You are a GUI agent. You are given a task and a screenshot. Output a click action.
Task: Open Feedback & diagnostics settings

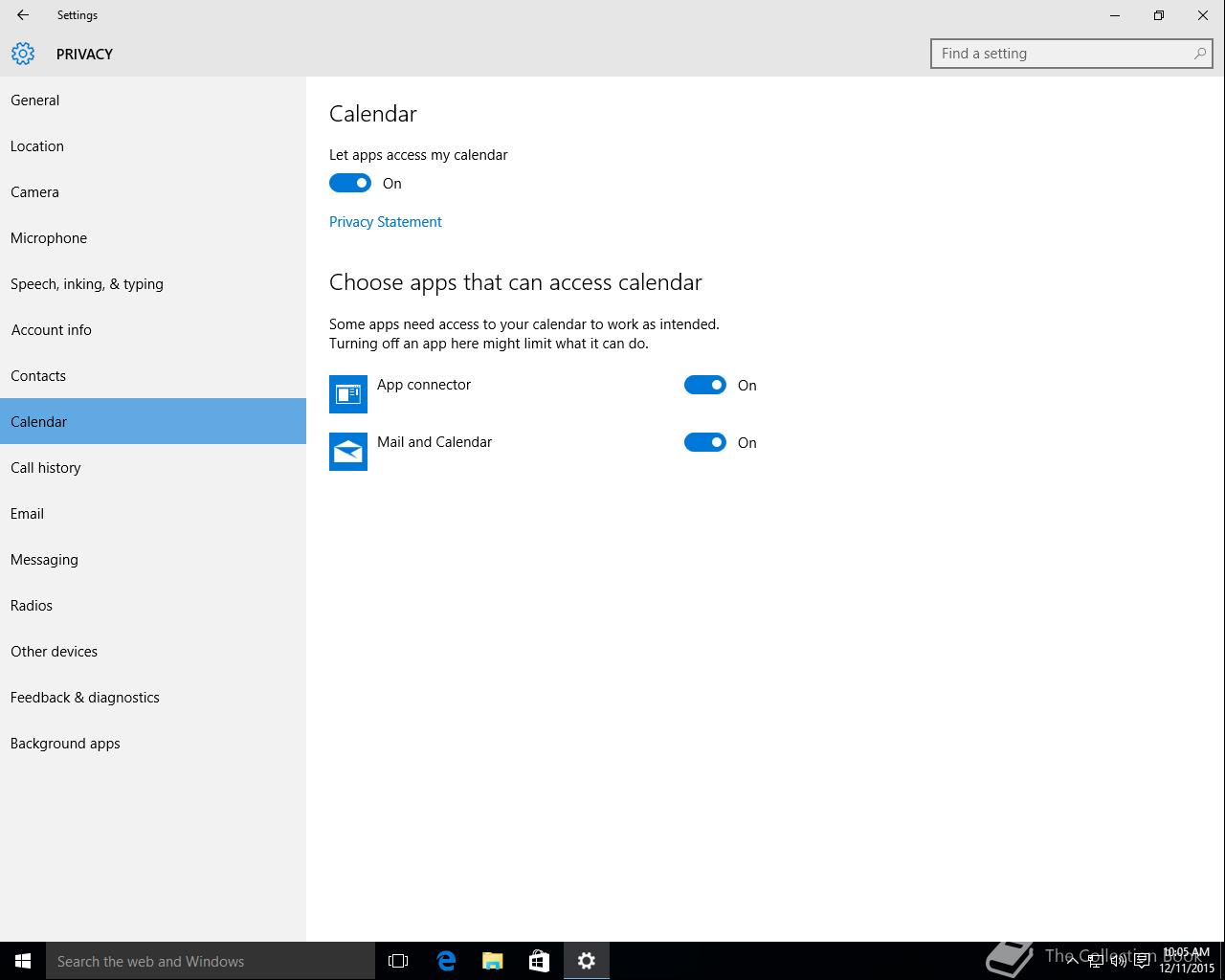(85, 698)
